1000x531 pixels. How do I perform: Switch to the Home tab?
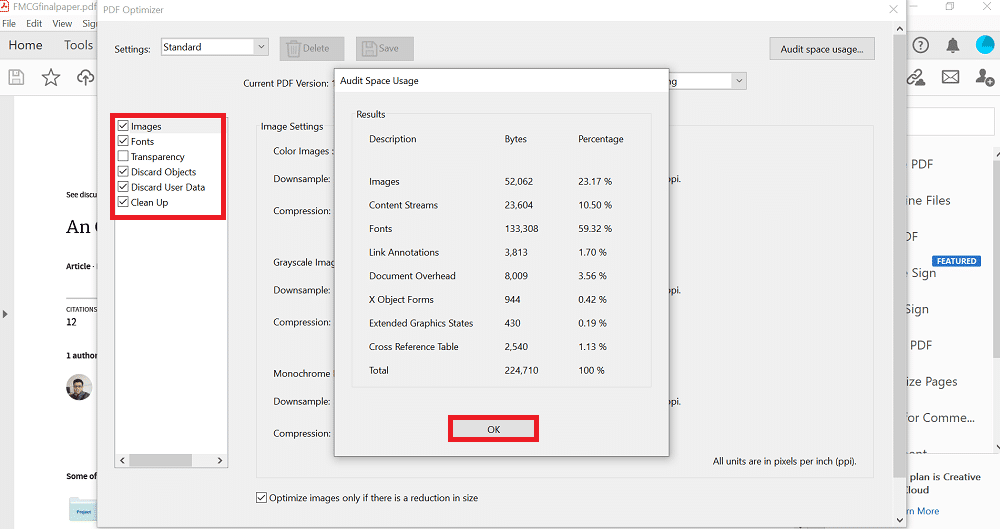pyautogui.click(x=25, y=45)
